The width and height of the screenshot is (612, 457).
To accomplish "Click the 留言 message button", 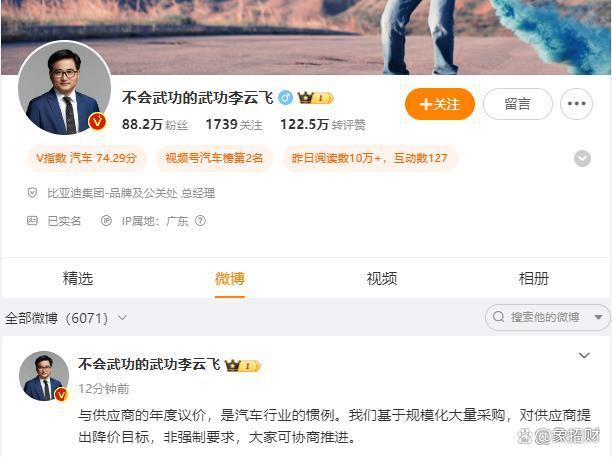I will [518, 104].
